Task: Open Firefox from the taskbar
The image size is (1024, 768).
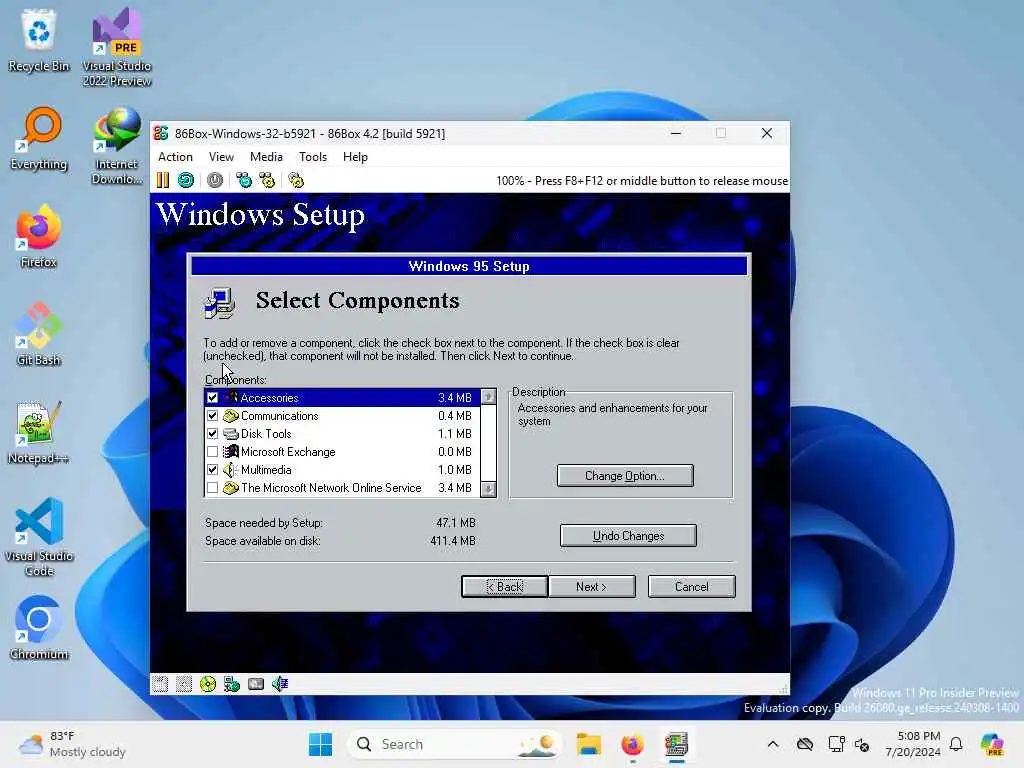Action: (632, 744)
